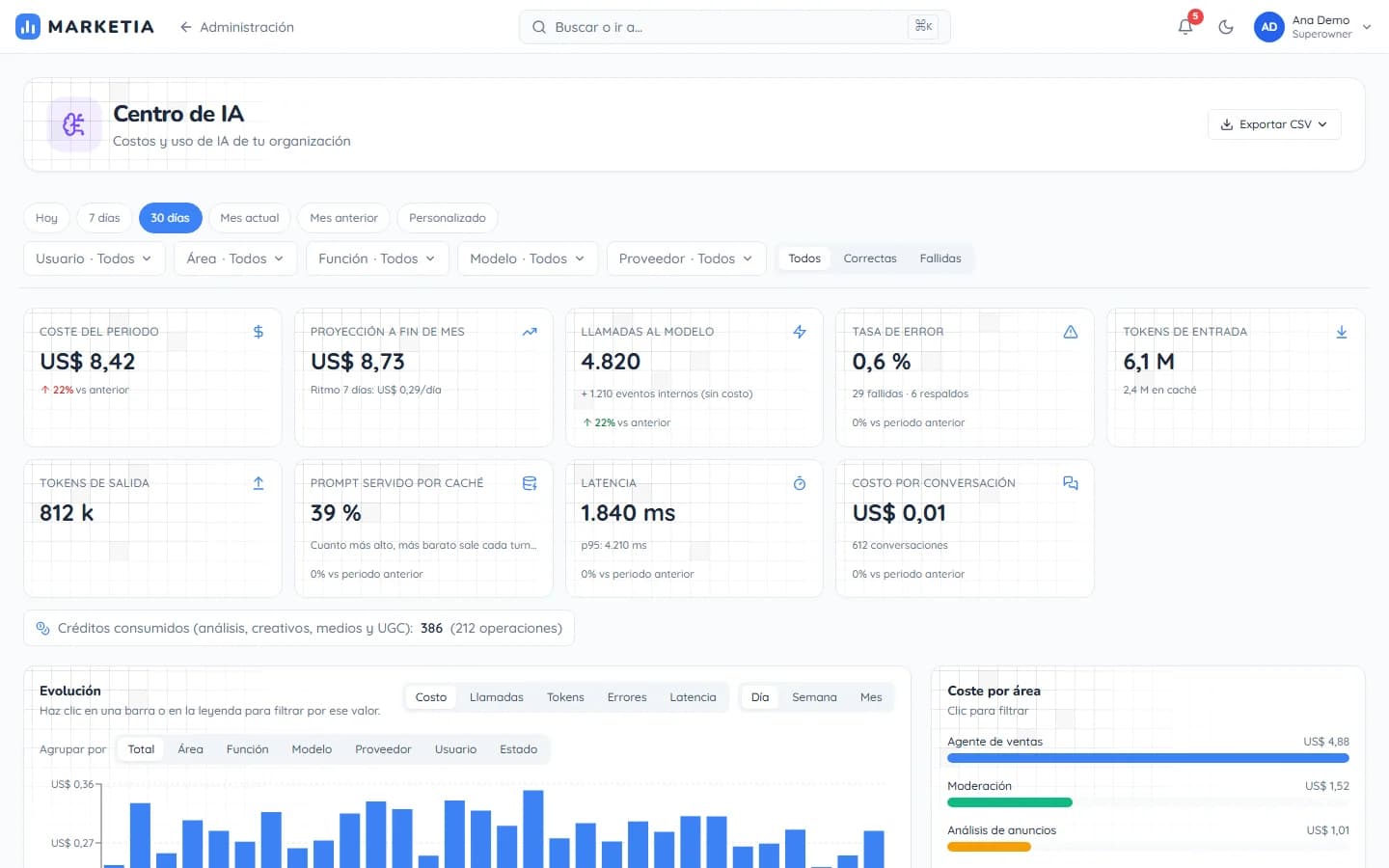Switch Evolución chart to Llamadas
Viewport: 1389px width, 868px height.
tap(497, 697)
